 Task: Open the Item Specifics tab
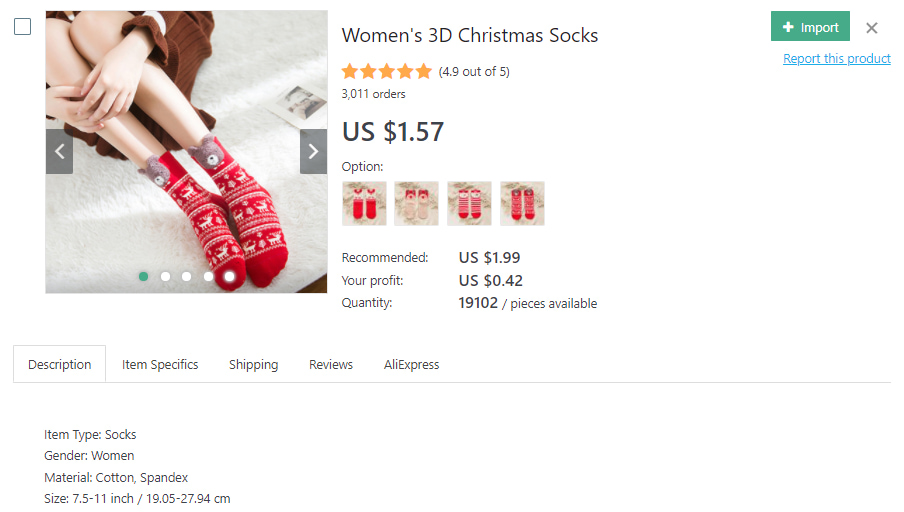point(160,365)
